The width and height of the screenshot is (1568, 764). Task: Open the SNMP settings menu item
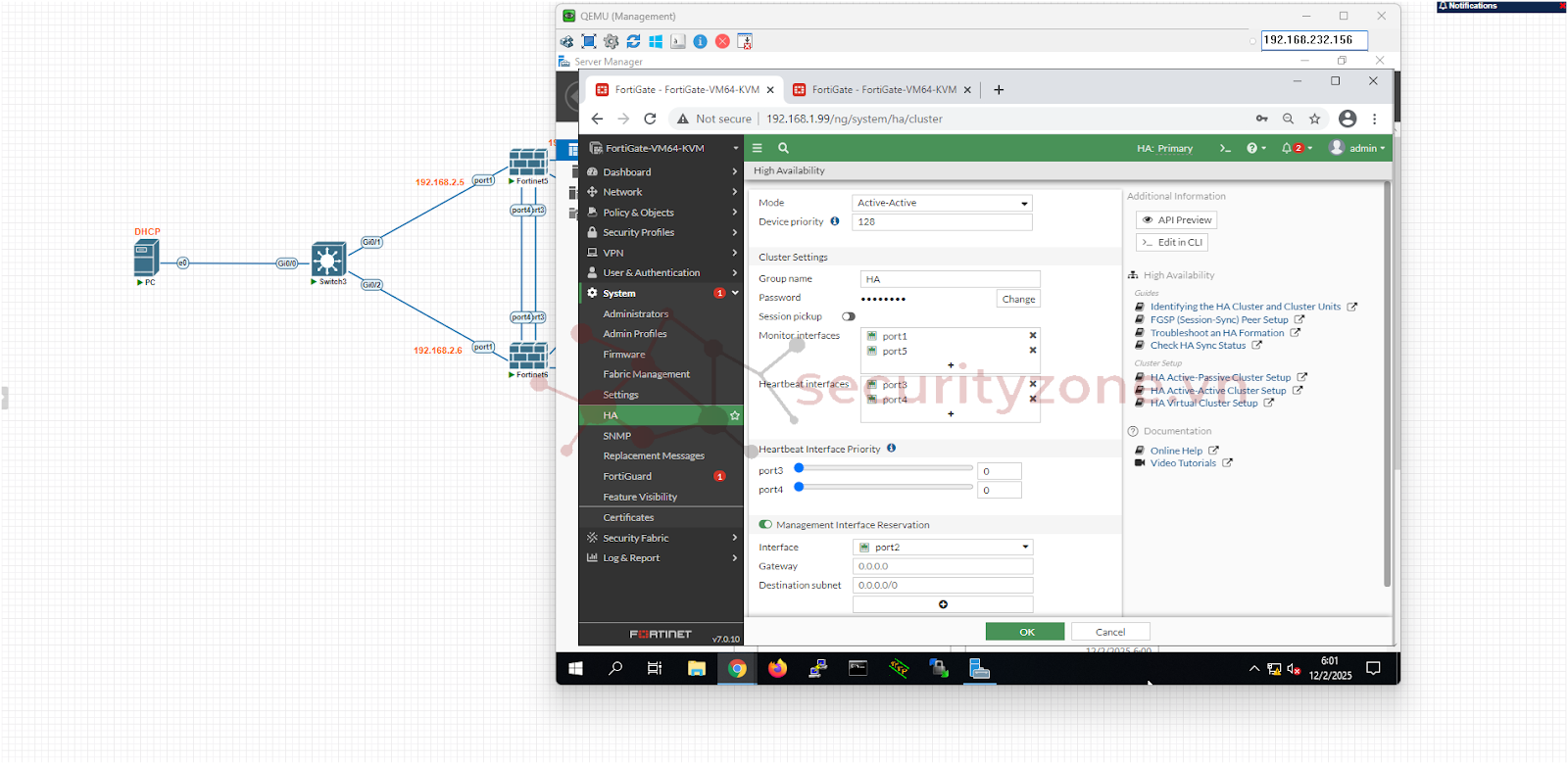pos(617,436)
